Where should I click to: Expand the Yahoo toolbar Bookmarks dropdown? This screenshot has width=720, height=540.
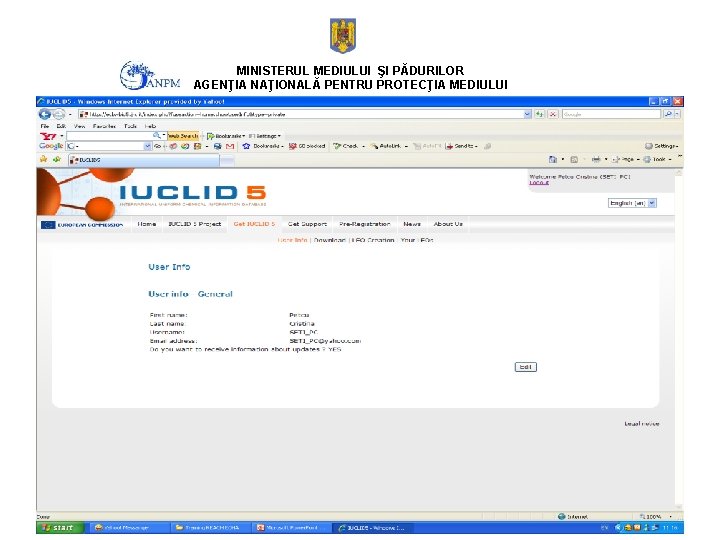click(244, 136)
